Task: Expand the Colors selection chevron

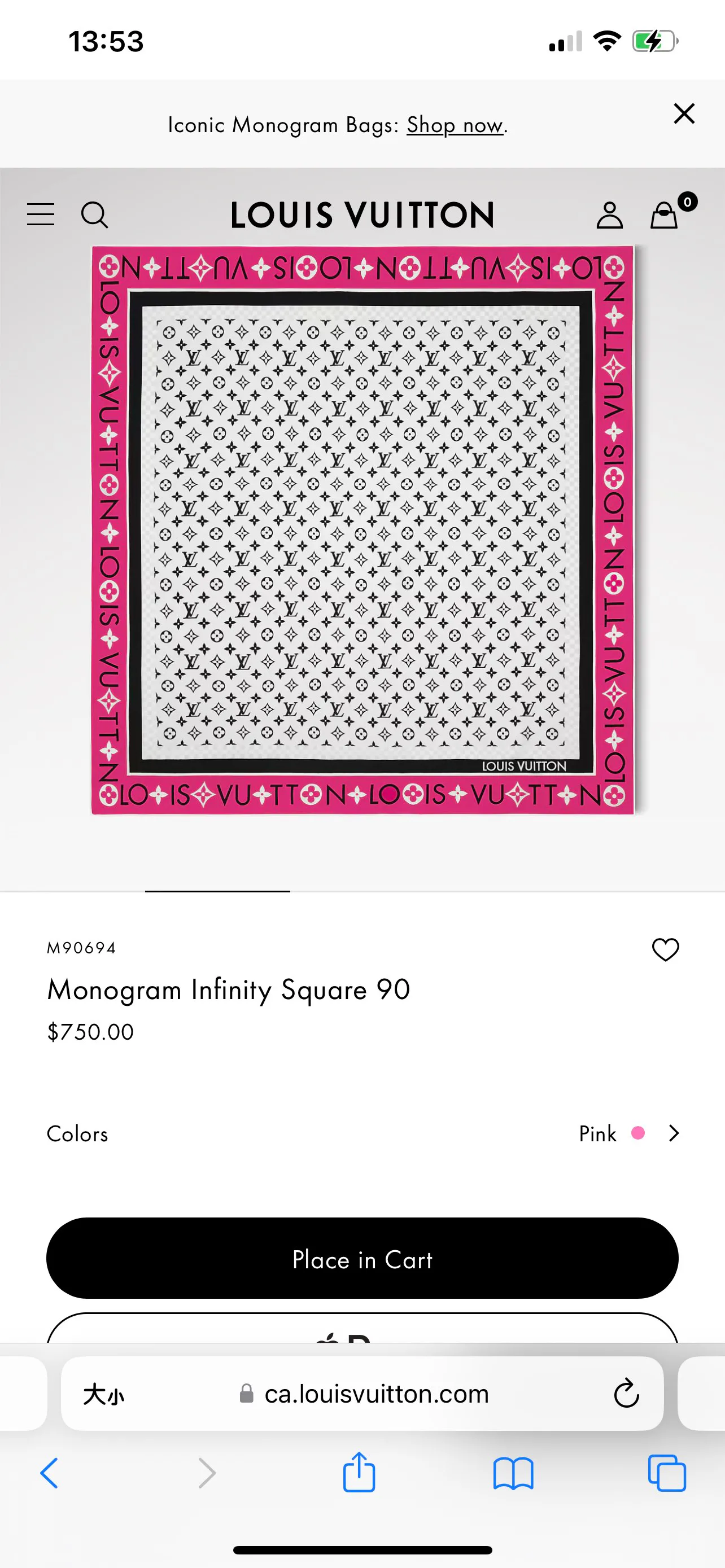Action: 673,1133
